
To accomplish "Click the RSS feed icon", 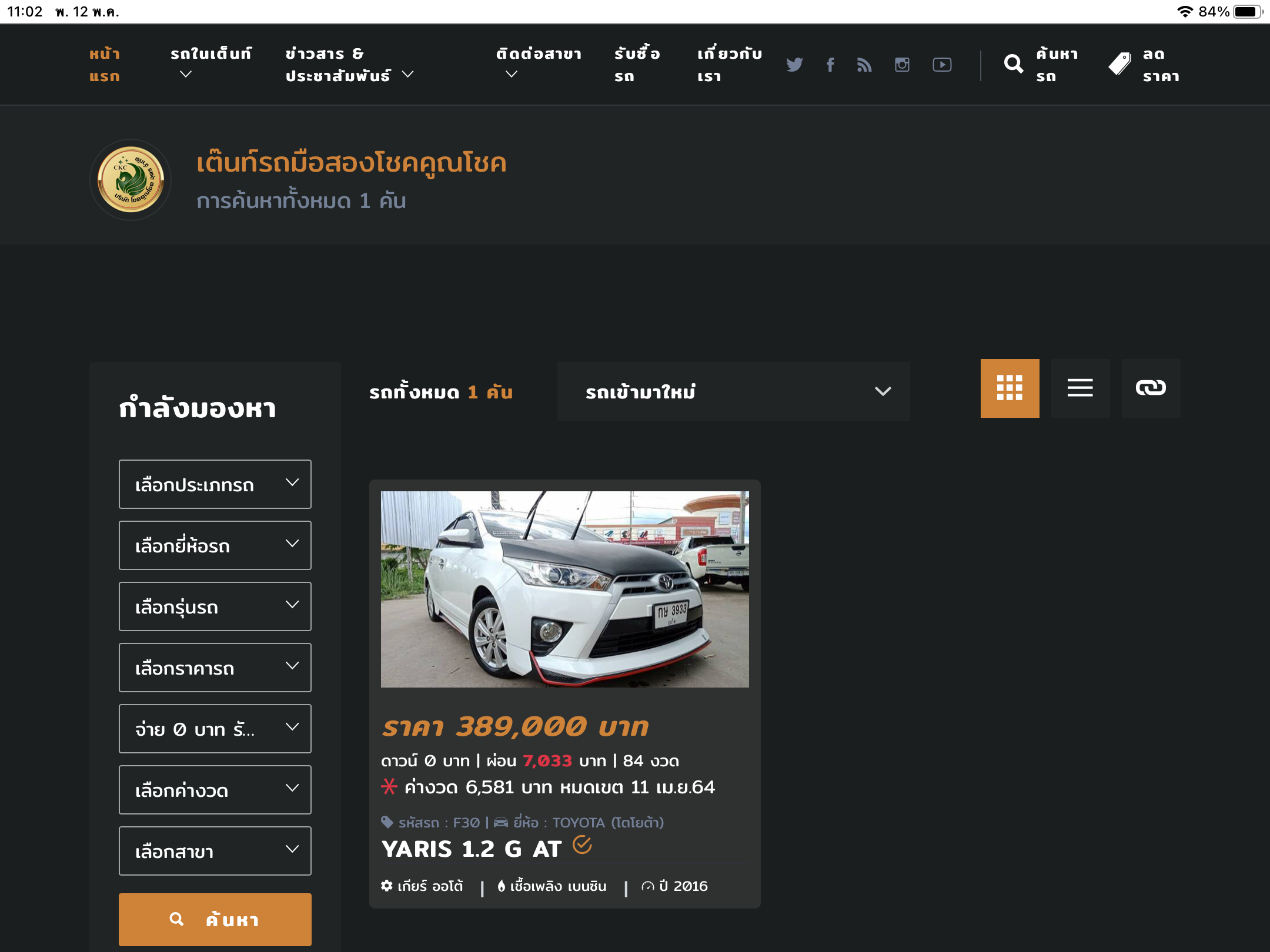I will 864,65.
